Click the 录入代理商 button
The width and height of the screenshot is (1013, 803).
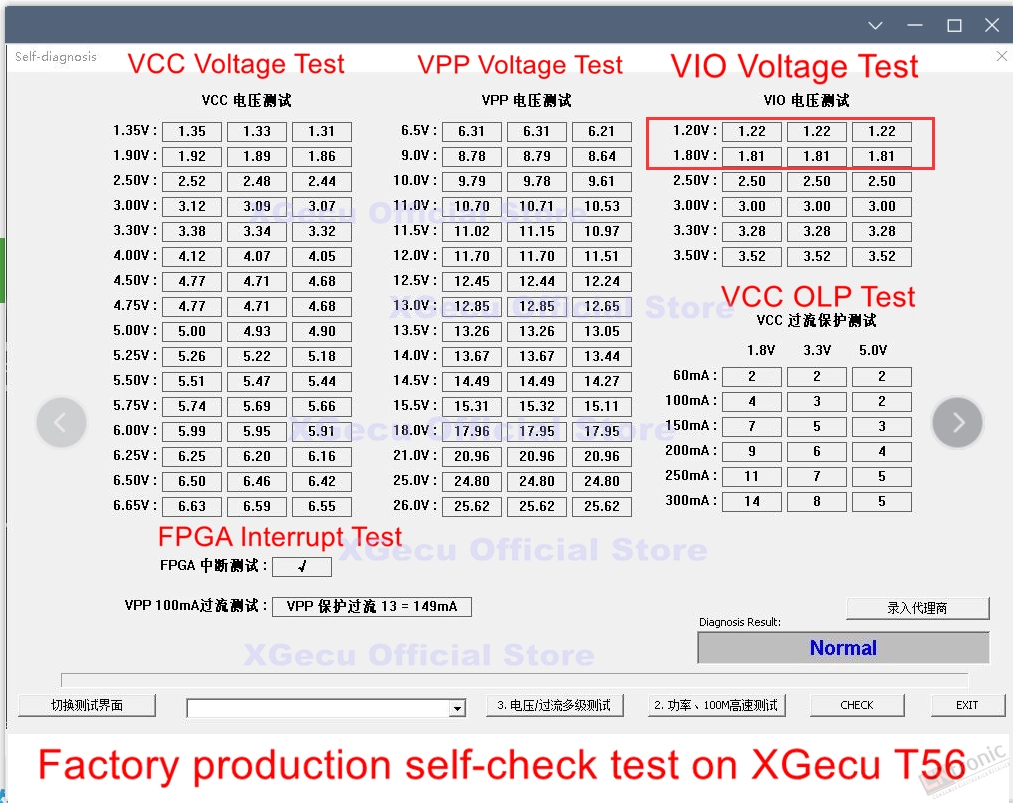click(x=917, y=608)
